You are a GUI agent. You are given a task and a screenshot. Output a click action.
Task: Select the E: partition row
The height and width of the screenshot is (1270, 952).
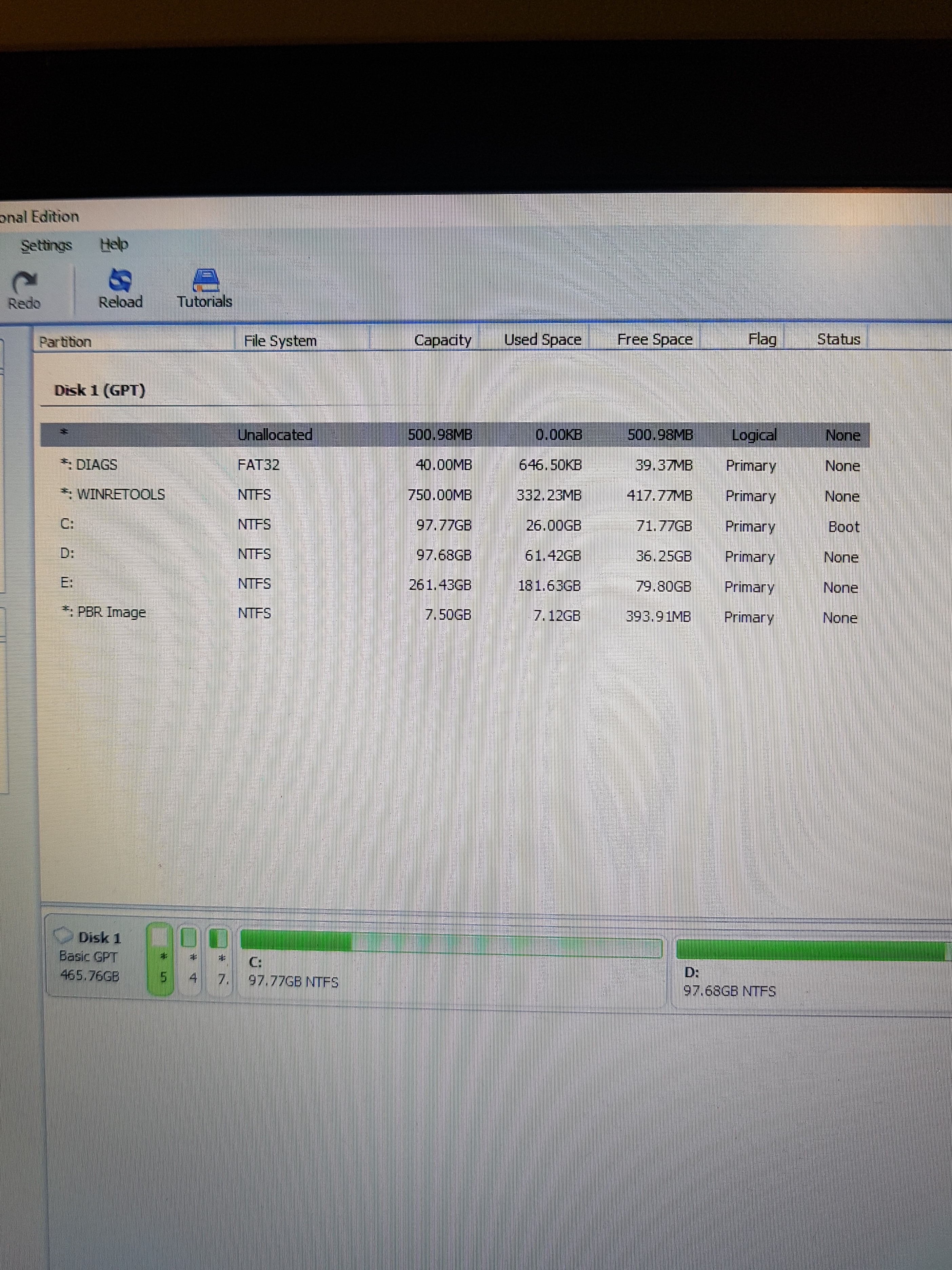click(455, 584)
